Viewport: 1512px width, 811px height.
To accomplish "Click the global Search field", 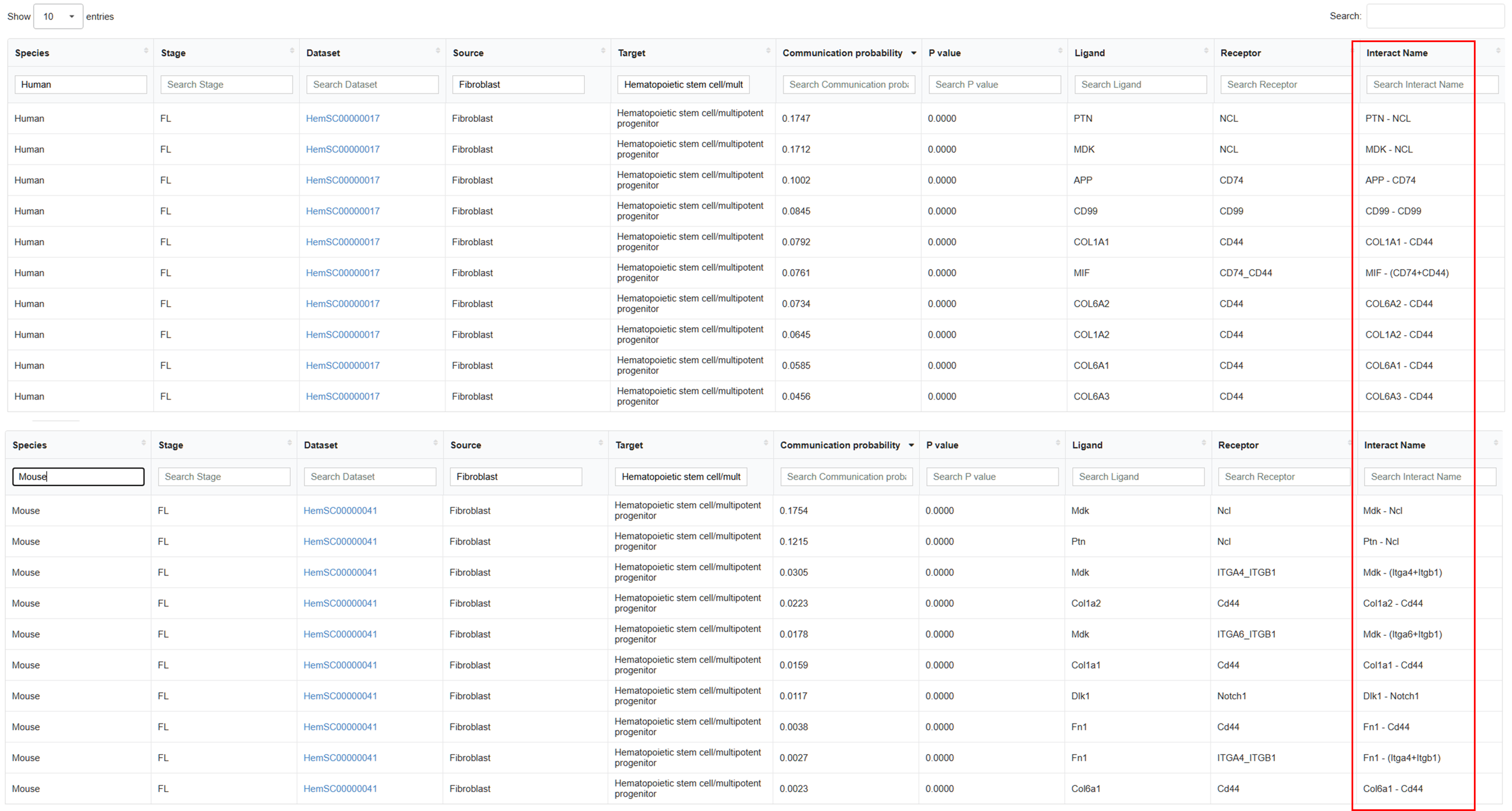I will coord(1435,16).
